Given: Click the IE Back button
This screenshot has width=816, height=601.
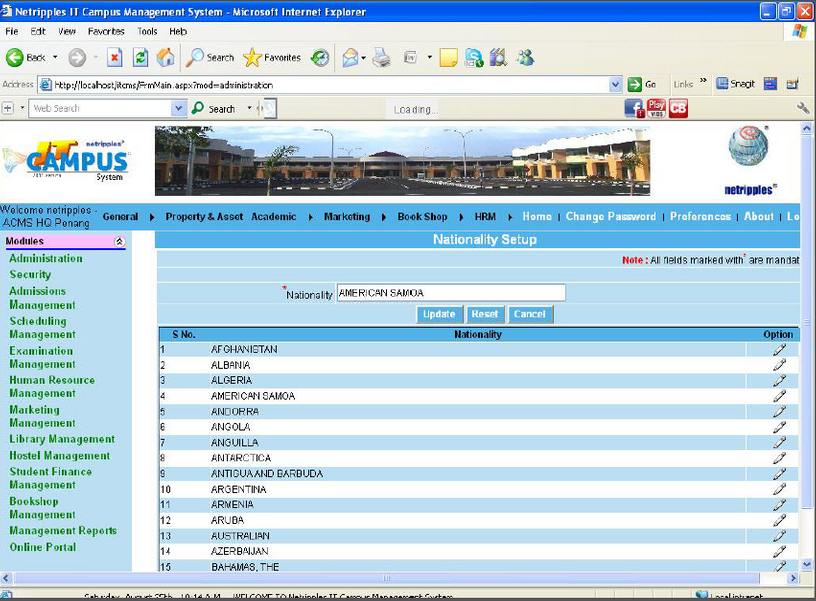Looking at the screenshot, I should point(26,57).
